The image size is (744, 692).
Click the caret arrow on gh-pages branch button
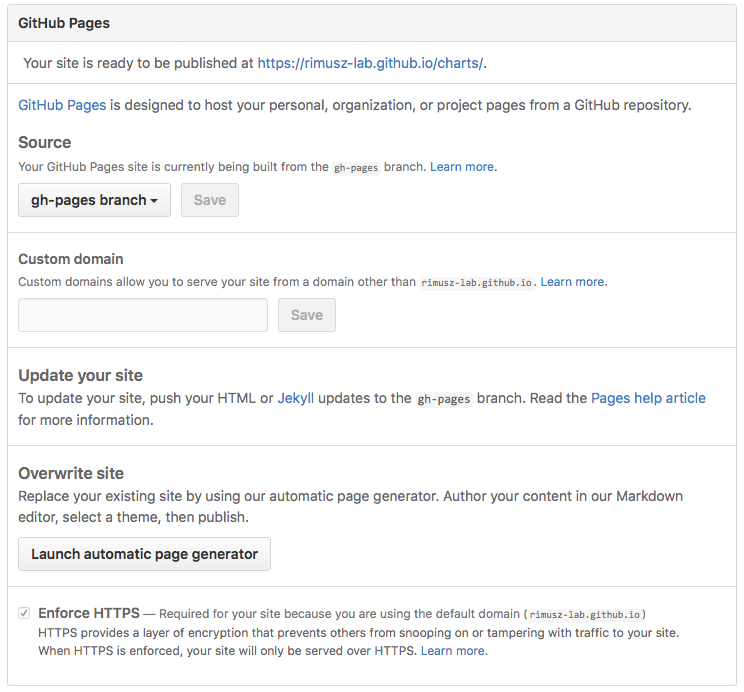[155, 201]
